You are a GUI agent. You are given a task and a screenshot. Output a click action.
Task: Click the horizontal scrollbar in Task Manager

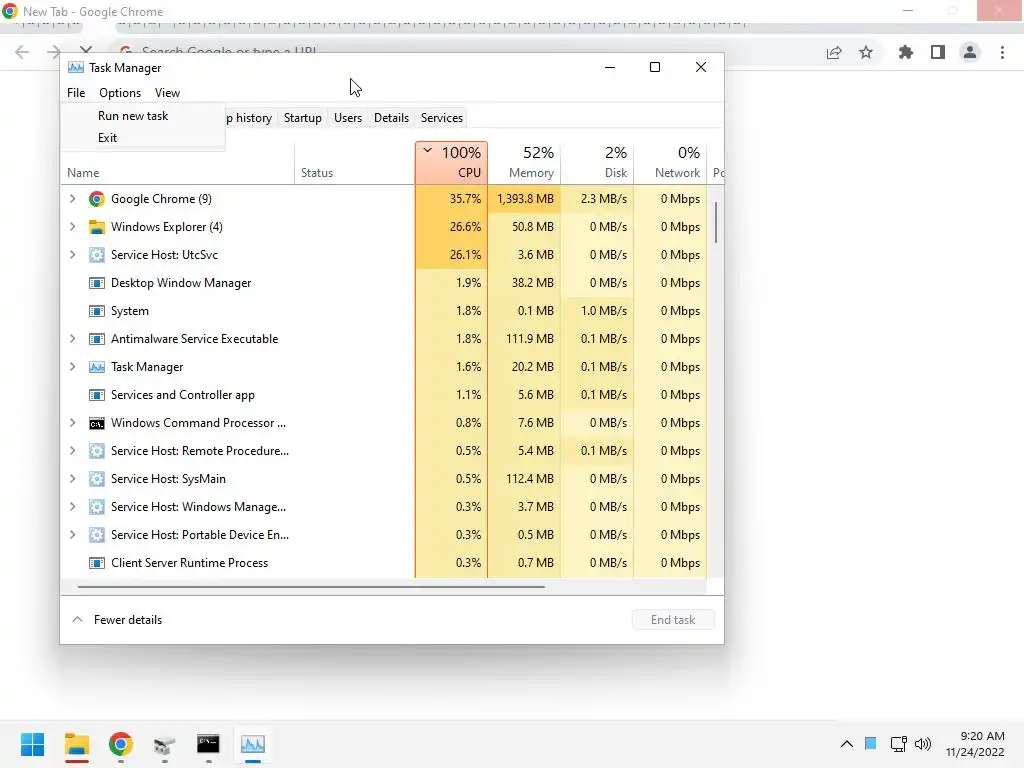(x=311, y=587)
